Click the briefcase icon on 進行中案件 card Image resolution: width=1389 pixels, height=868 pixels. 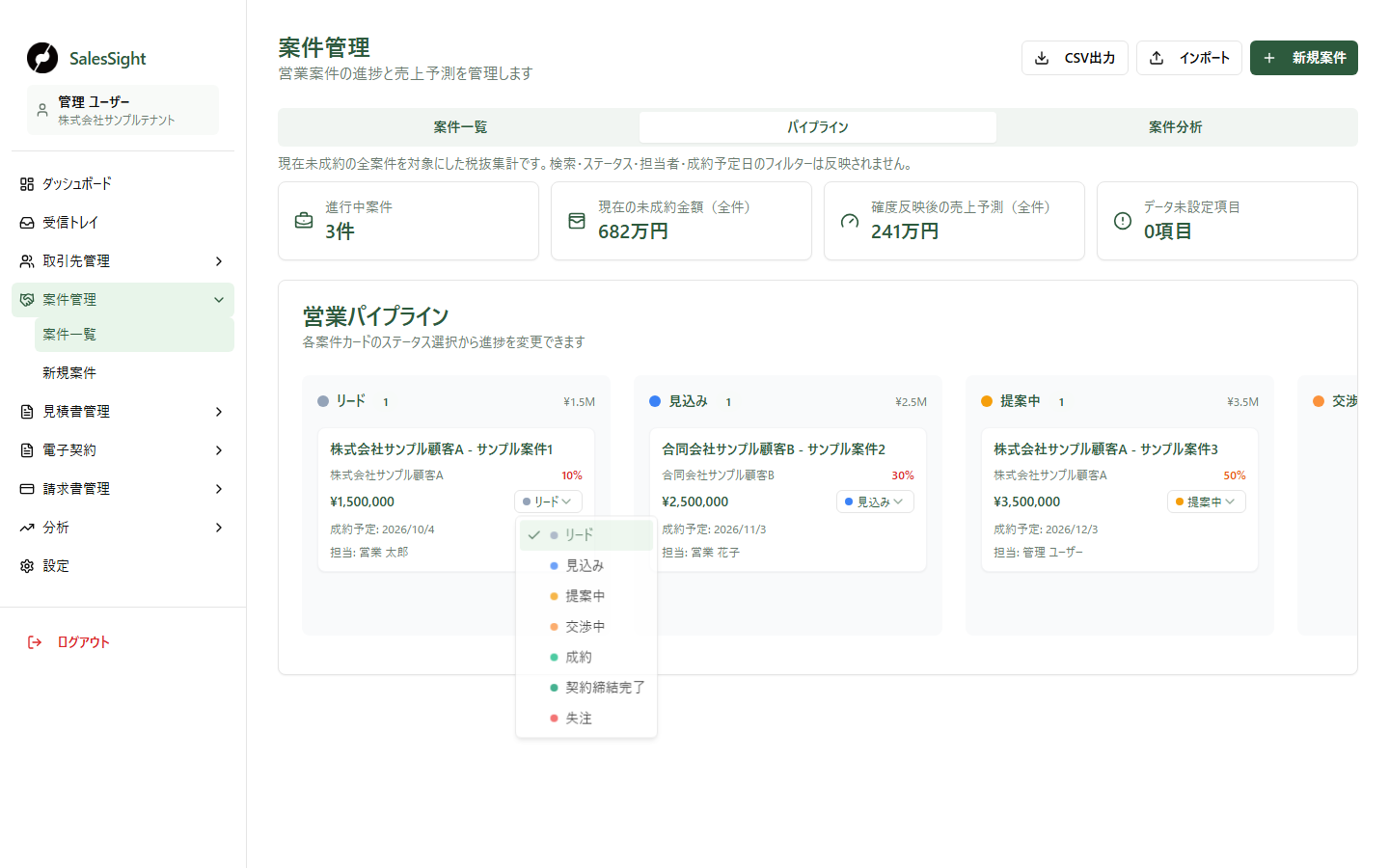coord(304,221)
